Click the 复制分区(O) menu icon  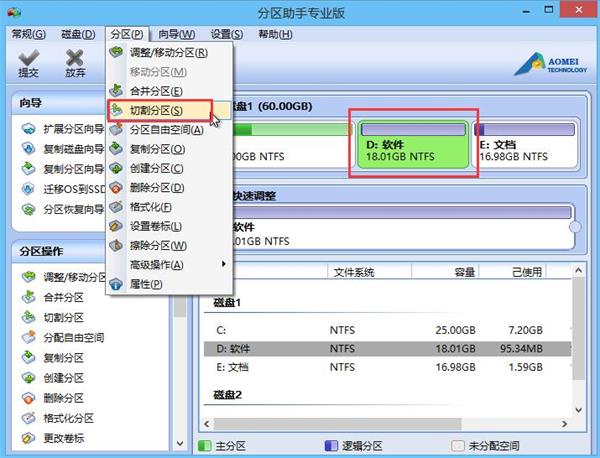coord(116,148)
